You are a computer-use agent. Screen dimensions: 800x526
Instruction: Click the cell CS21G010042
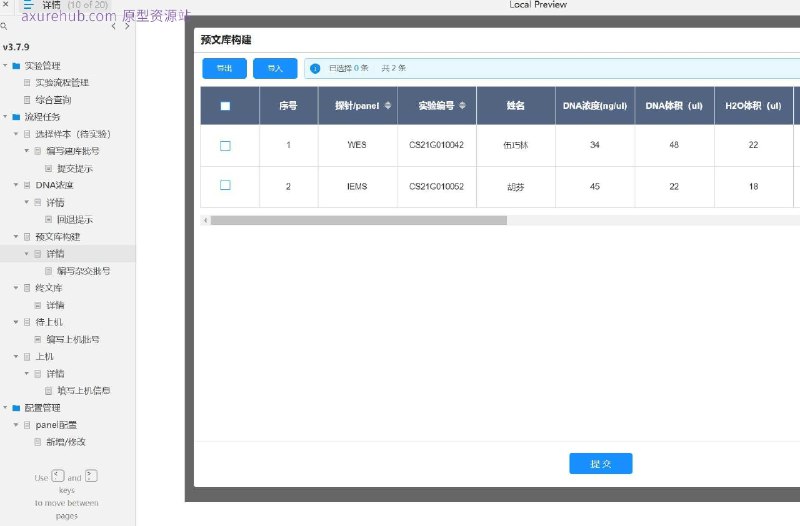point(436,145)
